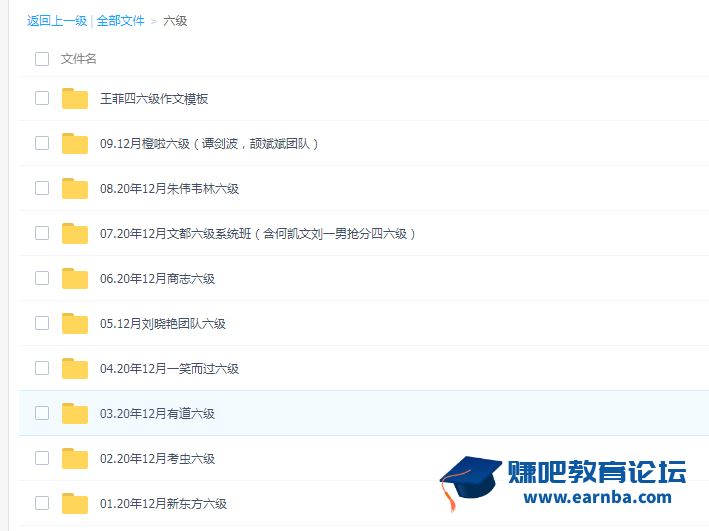Click folder icon of 04.20年12月一笑而过六级
Image resolution: width=709 pixels, height=531 pixels.
pos(75,368)
